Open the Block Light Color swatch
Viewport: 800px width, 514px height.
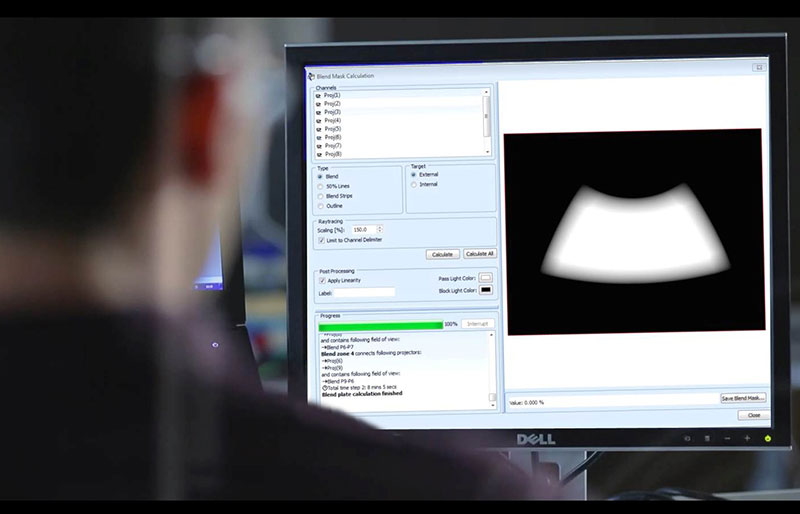point(486,290)
